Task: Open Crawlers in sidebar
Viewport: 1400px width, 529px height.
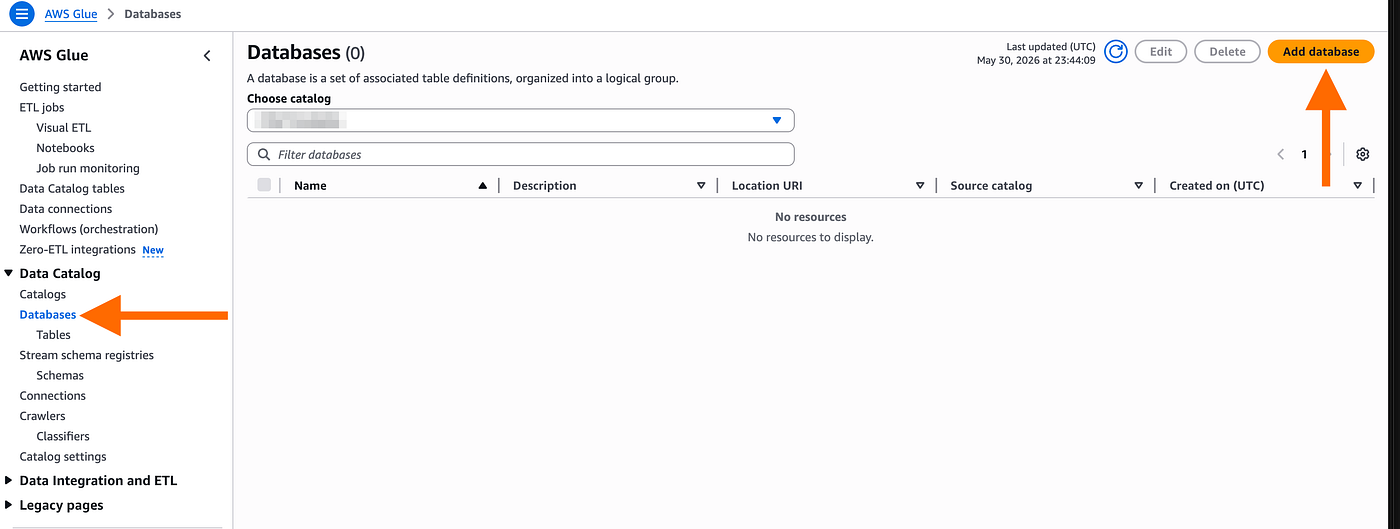Action: click(x=43, y=416)
